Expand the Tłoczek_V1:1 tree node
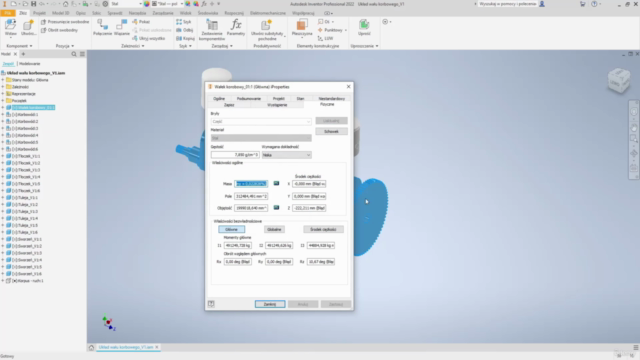The width and height of the screenshot is (640, 360). point(3,156)
